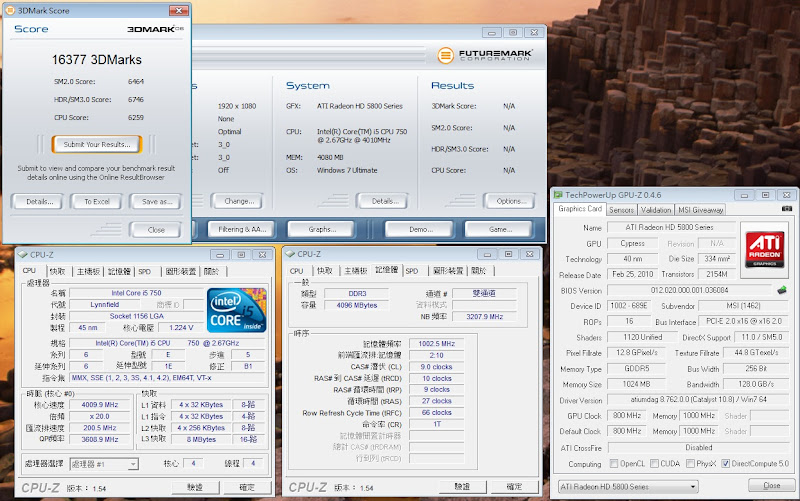Click 確定 button in CPU-Z processor window
Screen dimensions: 800x501
click(247, 487)
